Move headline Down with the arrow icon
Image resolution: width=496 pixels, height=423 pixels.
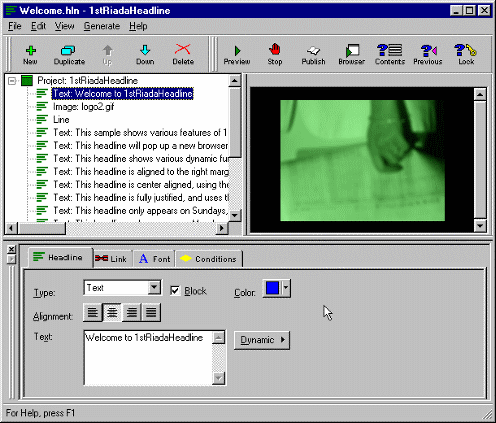(145, 55)
